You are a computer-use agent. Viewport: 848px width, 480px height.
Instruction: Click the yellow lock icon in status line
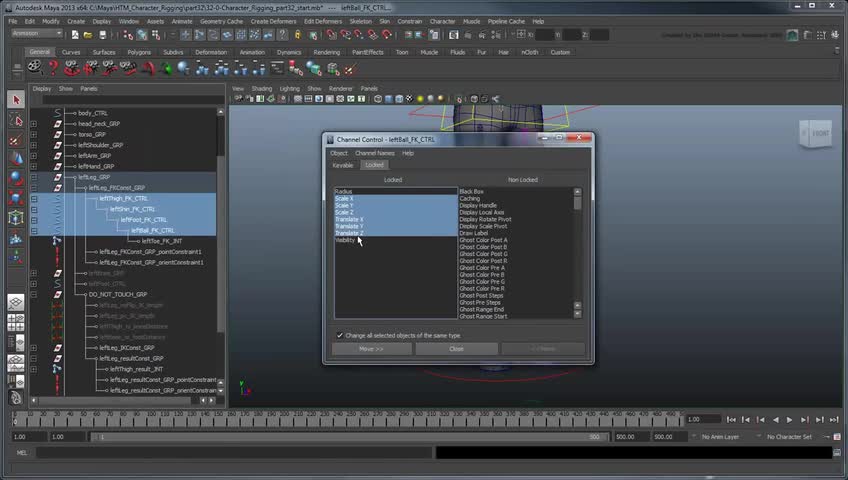[x=297, y=35]
